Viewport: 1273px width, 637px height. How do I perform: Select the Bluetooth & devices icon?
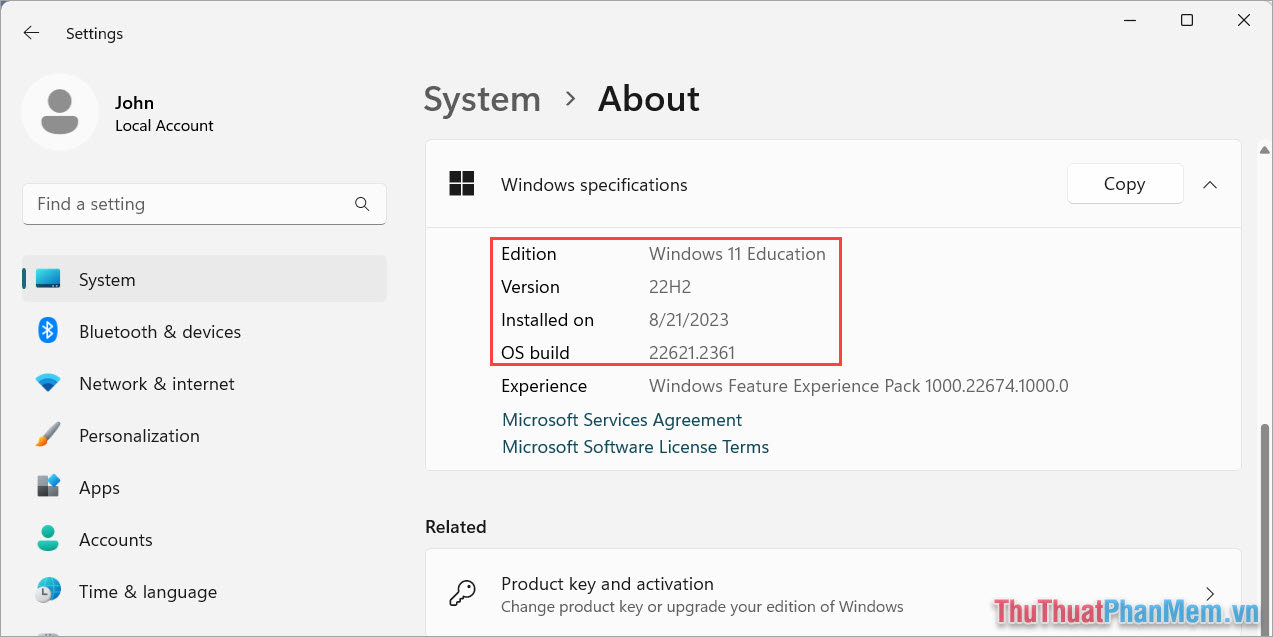click(x=47, y=331)
